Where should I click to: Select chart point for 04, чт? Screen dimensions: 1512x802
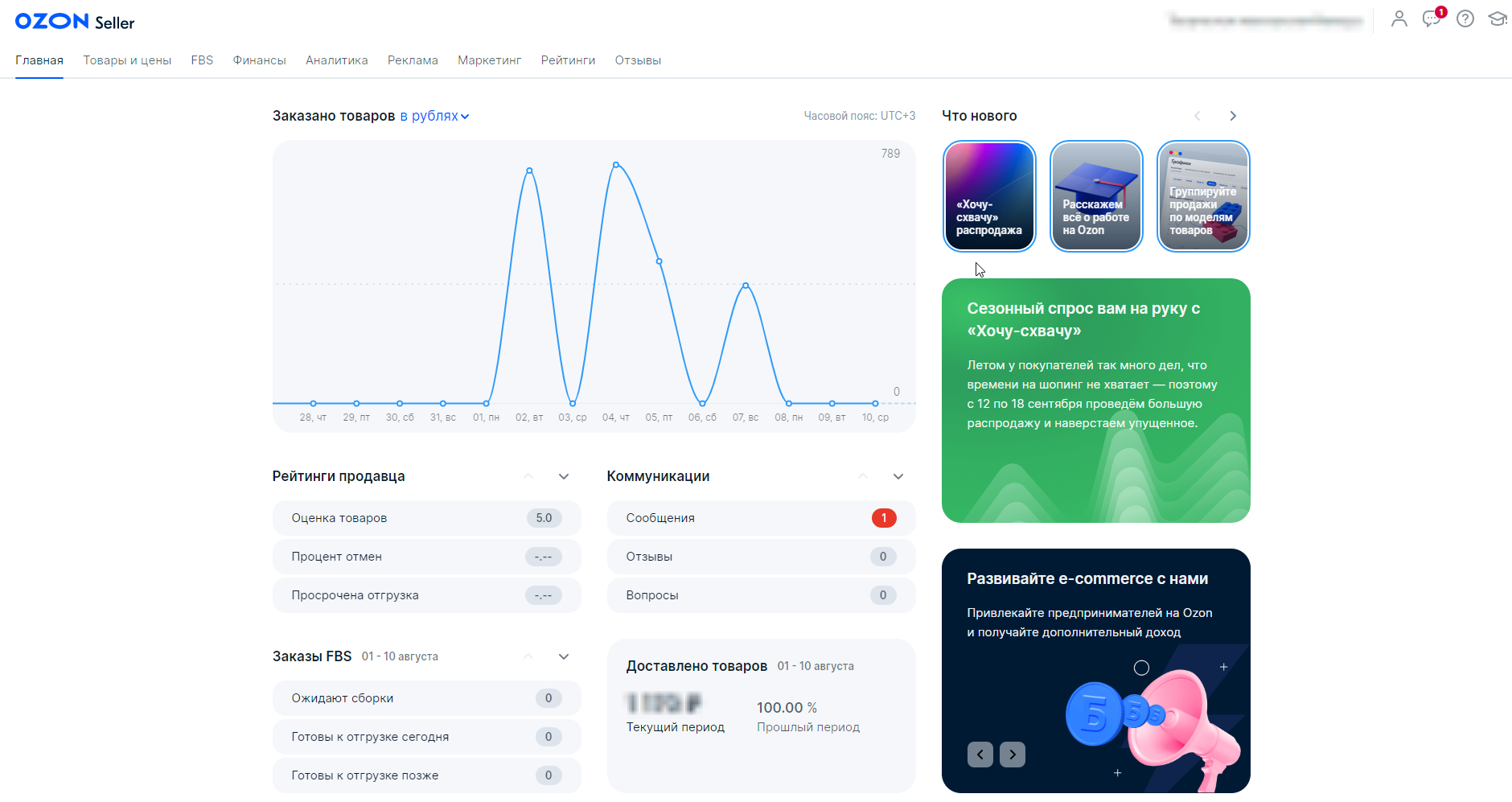[x=616, y=165]
